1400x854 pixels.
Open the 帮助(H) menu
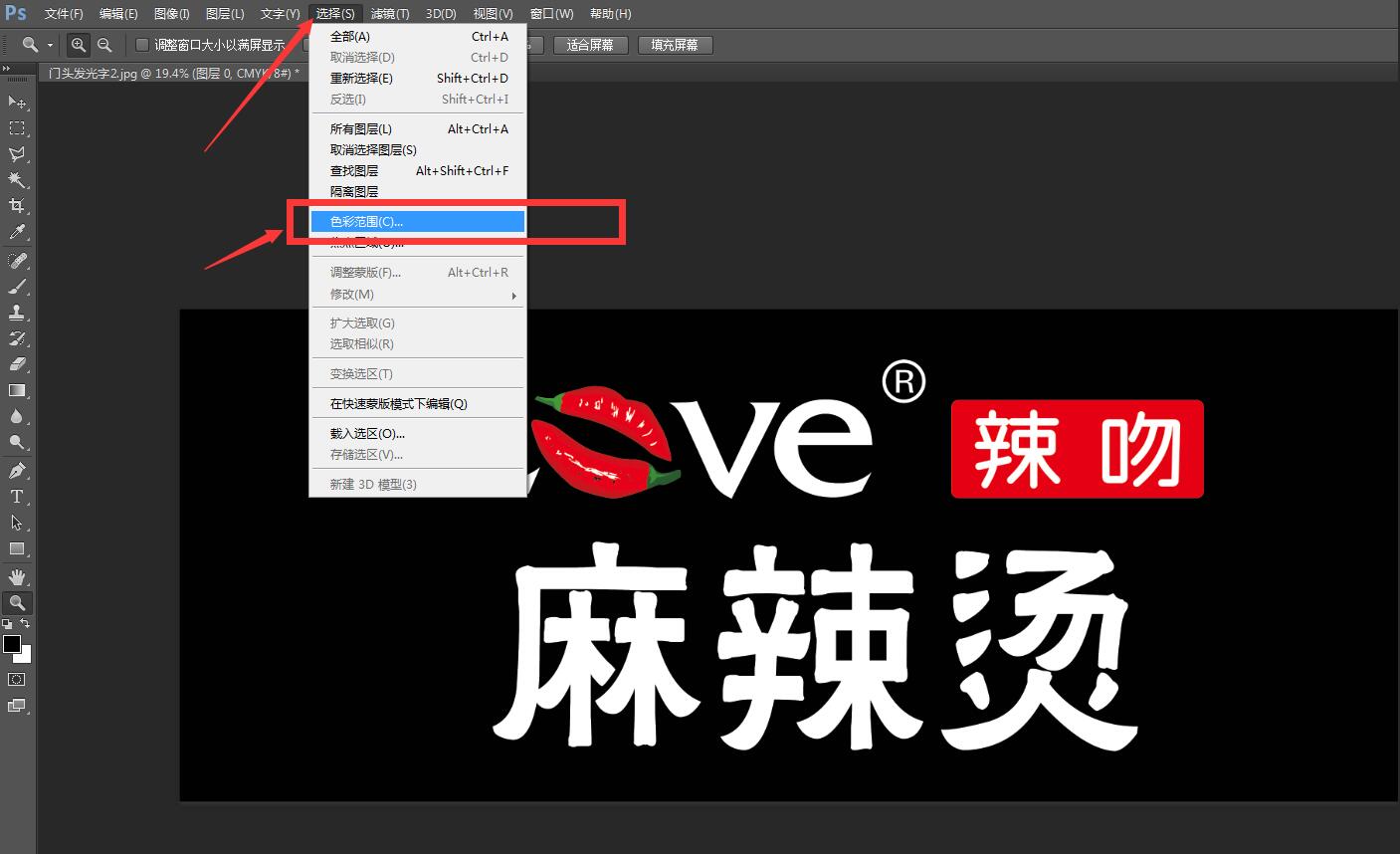click(x=610, y=14)
